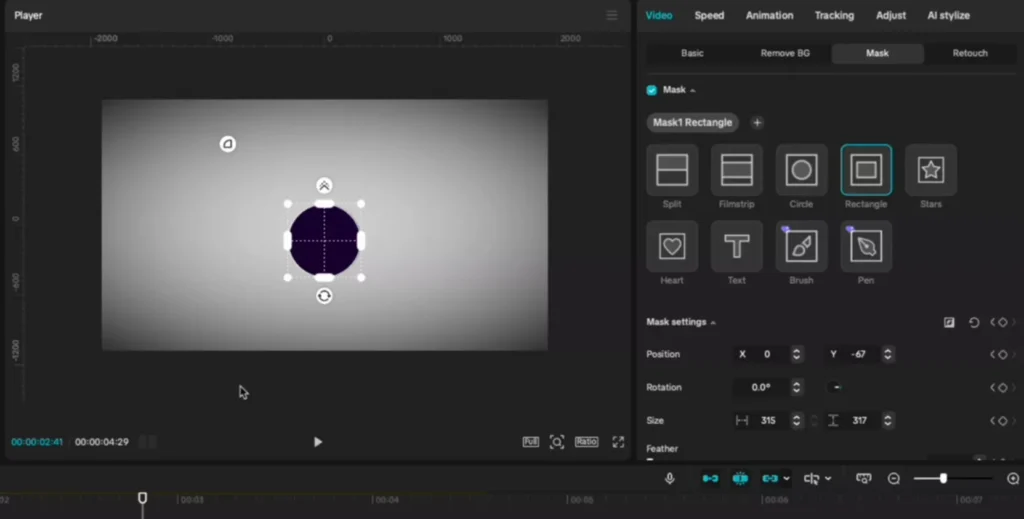Screen dimensions: 1024x519
Task: Increase the X position stepper
Action: [x=796, y=351]
